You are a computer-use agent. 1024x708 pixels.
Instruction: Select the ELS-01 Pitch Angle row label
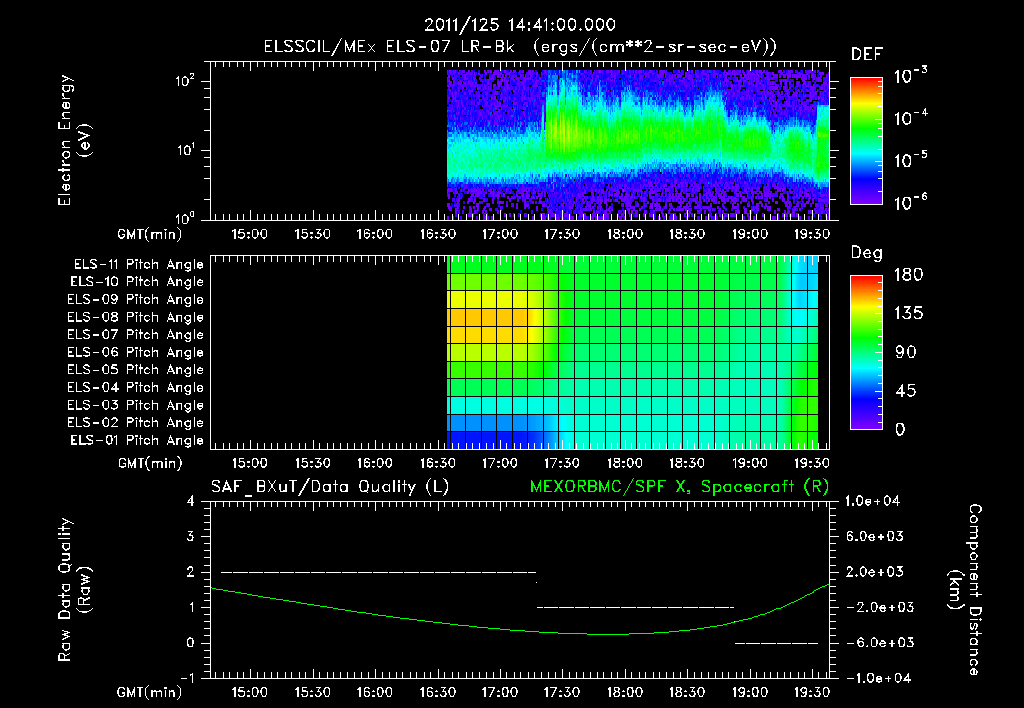coord(137,440)
